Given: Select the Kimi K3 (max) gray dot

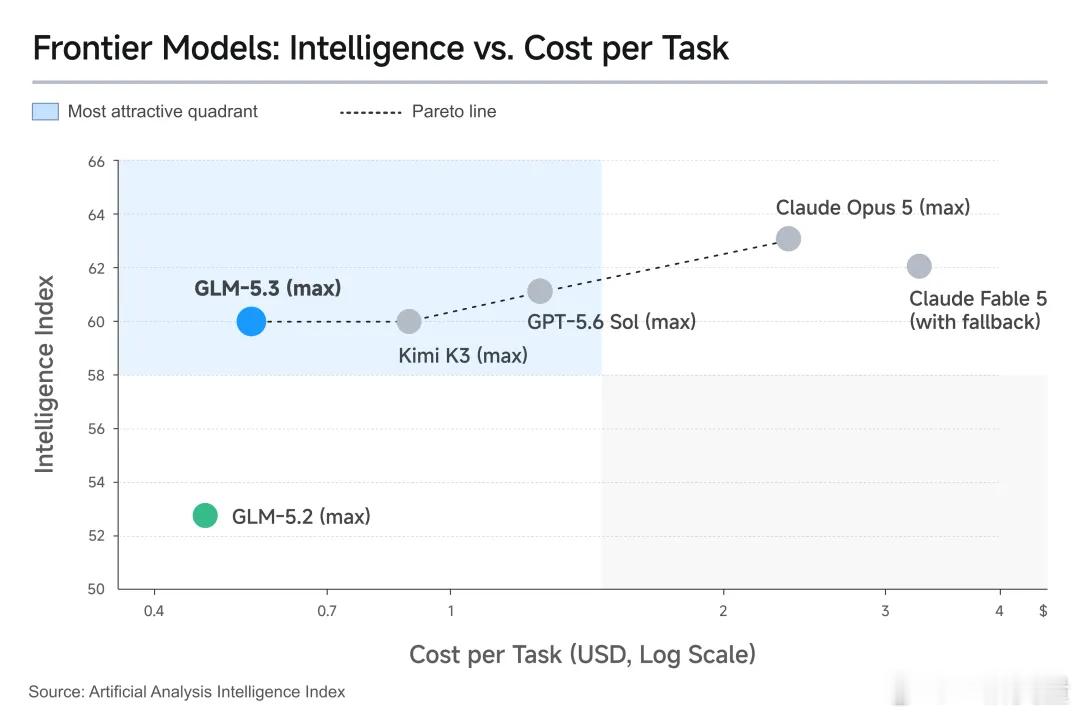Looking at the screenshot, I should click(409, 321).
